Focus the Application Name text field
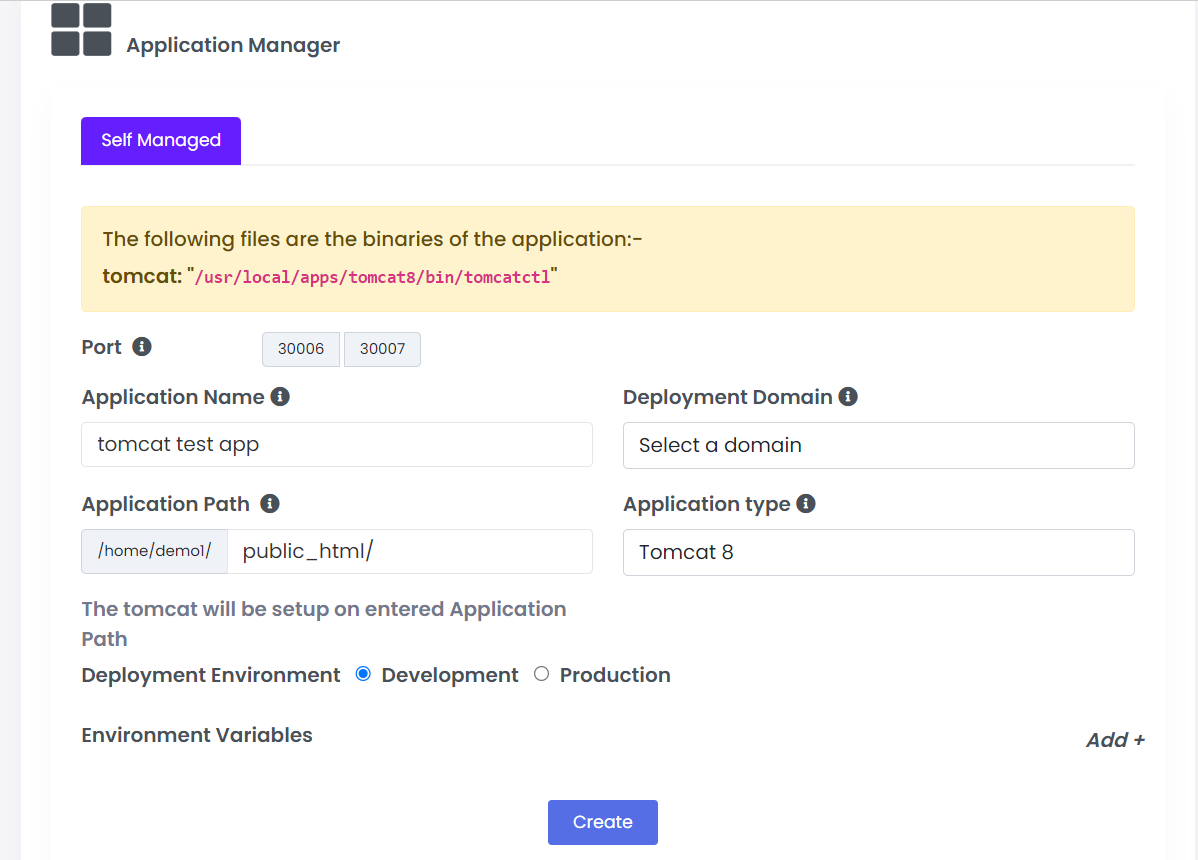The width and height of the screenshot is (1198, 860). pos(336,444)
